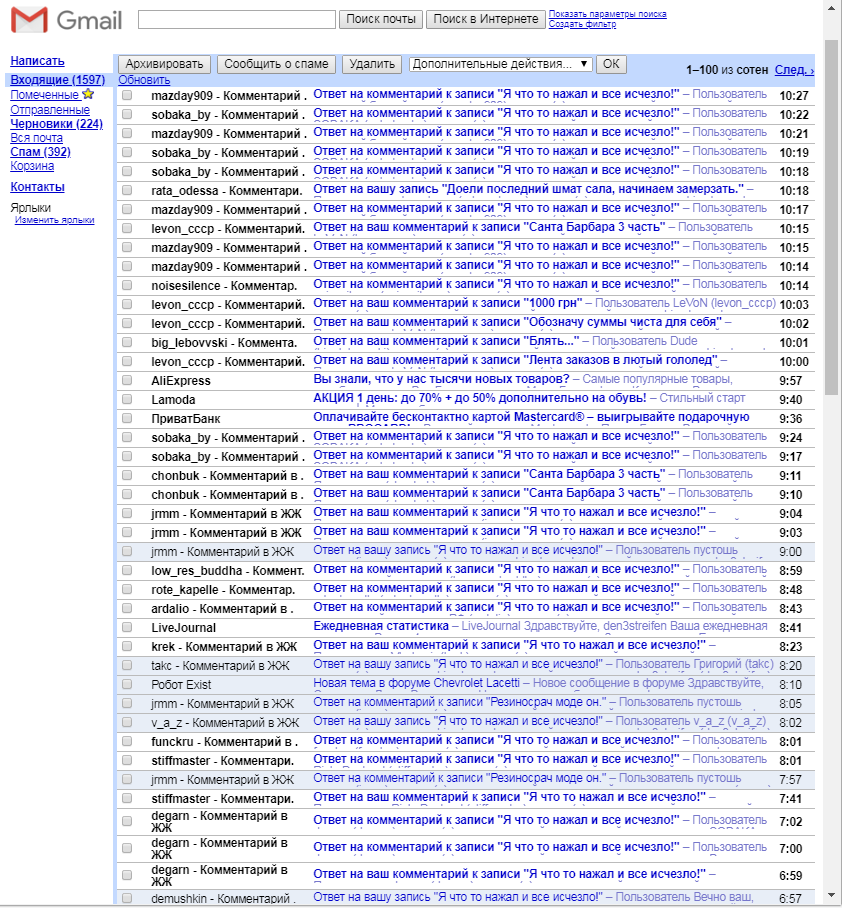Select the ПриватБанк message checkbox
Screen dimensions: 842x908
point(127,418)
